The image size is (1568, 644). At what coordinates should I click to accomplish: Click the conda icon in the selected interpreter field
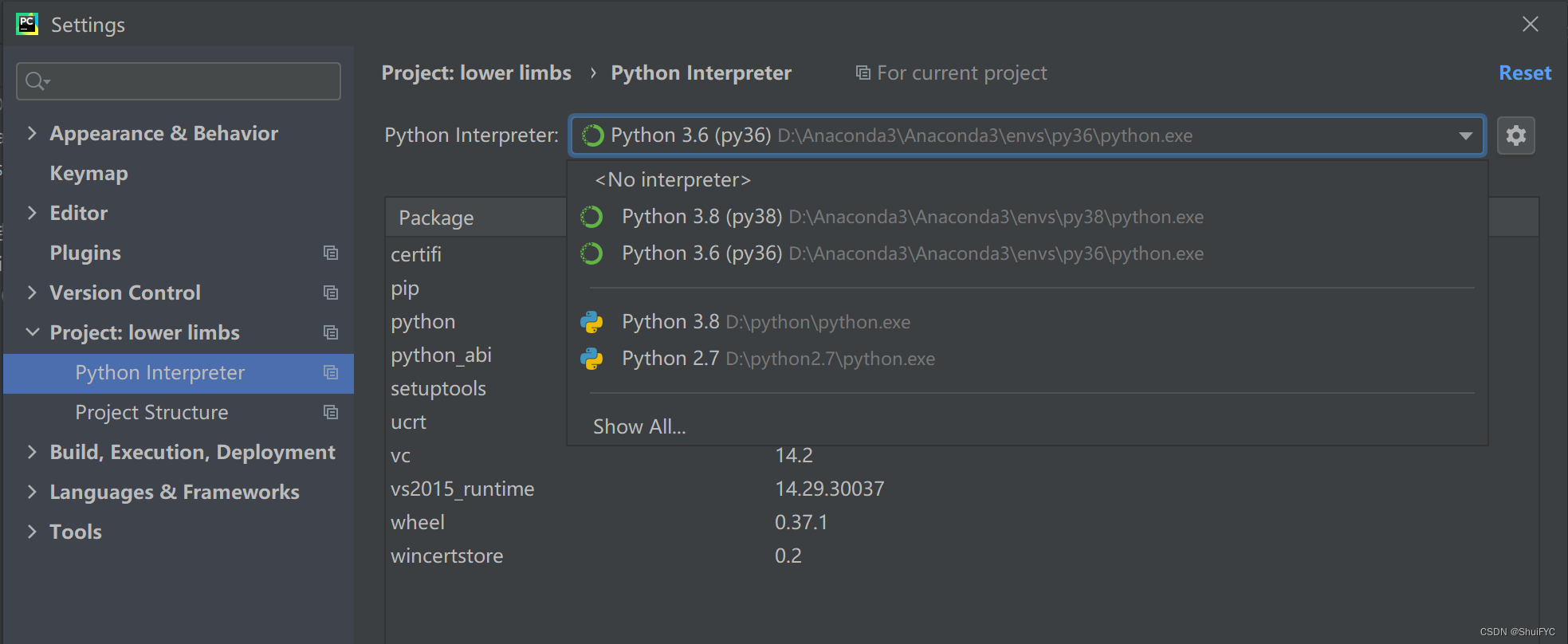pyautogui.click(x=592, y=135)
